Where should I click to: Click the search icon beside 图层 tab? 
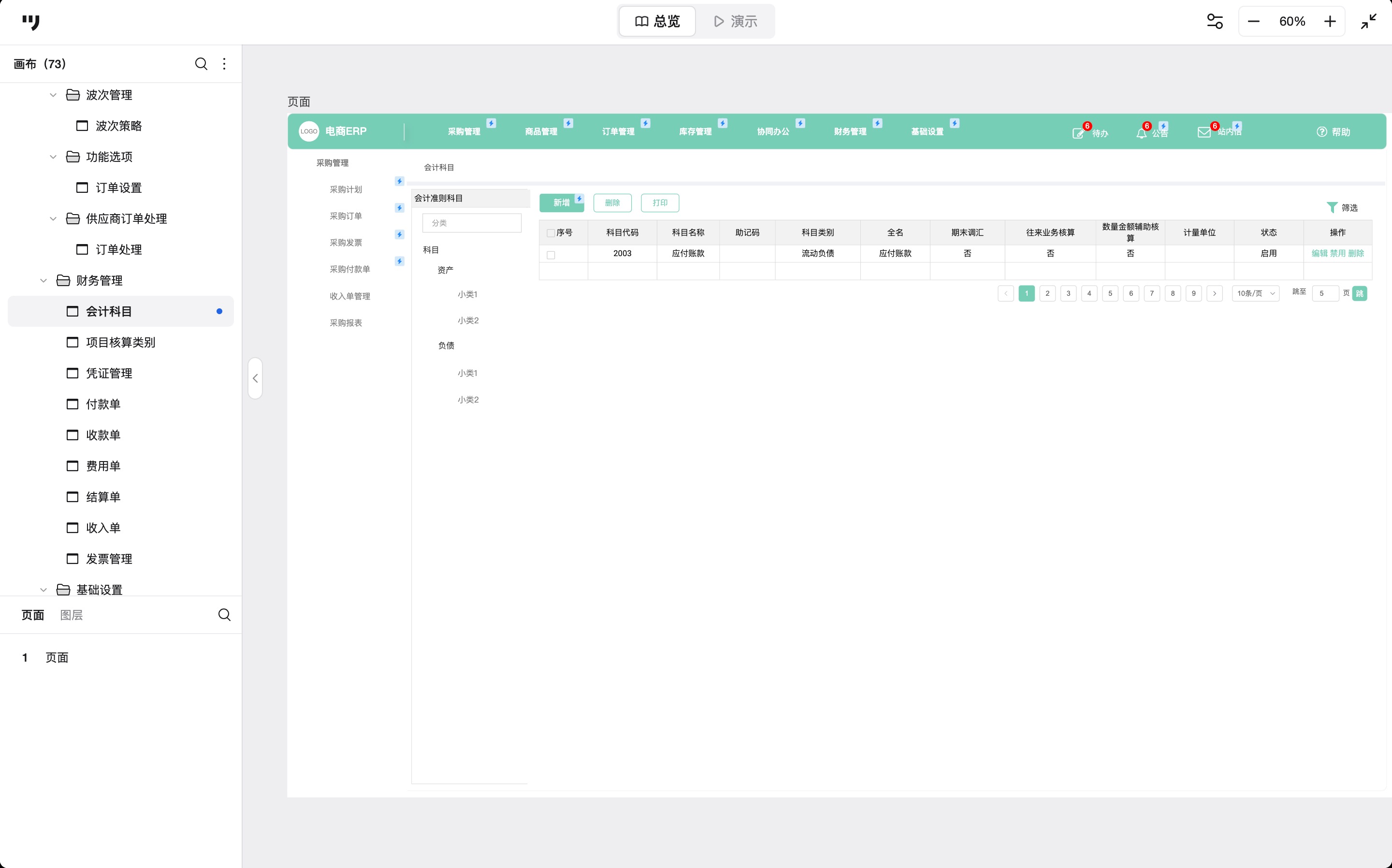tap(224, 615)
